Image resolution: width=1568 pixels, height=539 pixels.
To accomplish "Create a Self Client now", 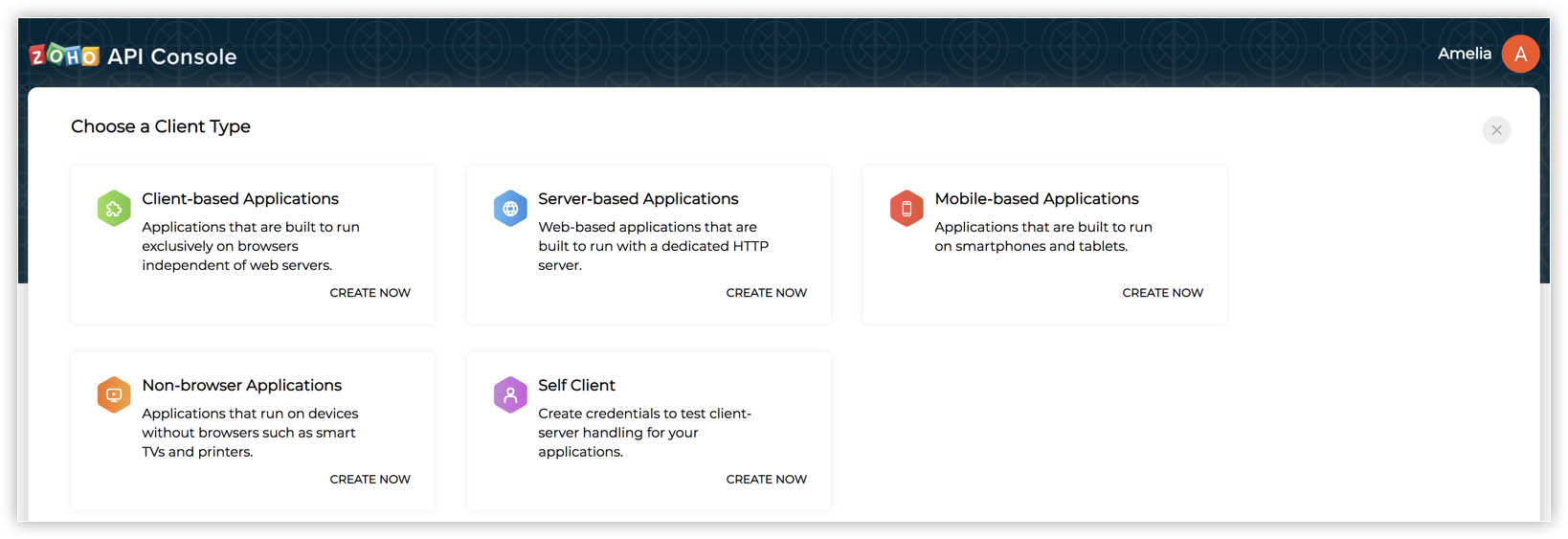I will point(767,480).
